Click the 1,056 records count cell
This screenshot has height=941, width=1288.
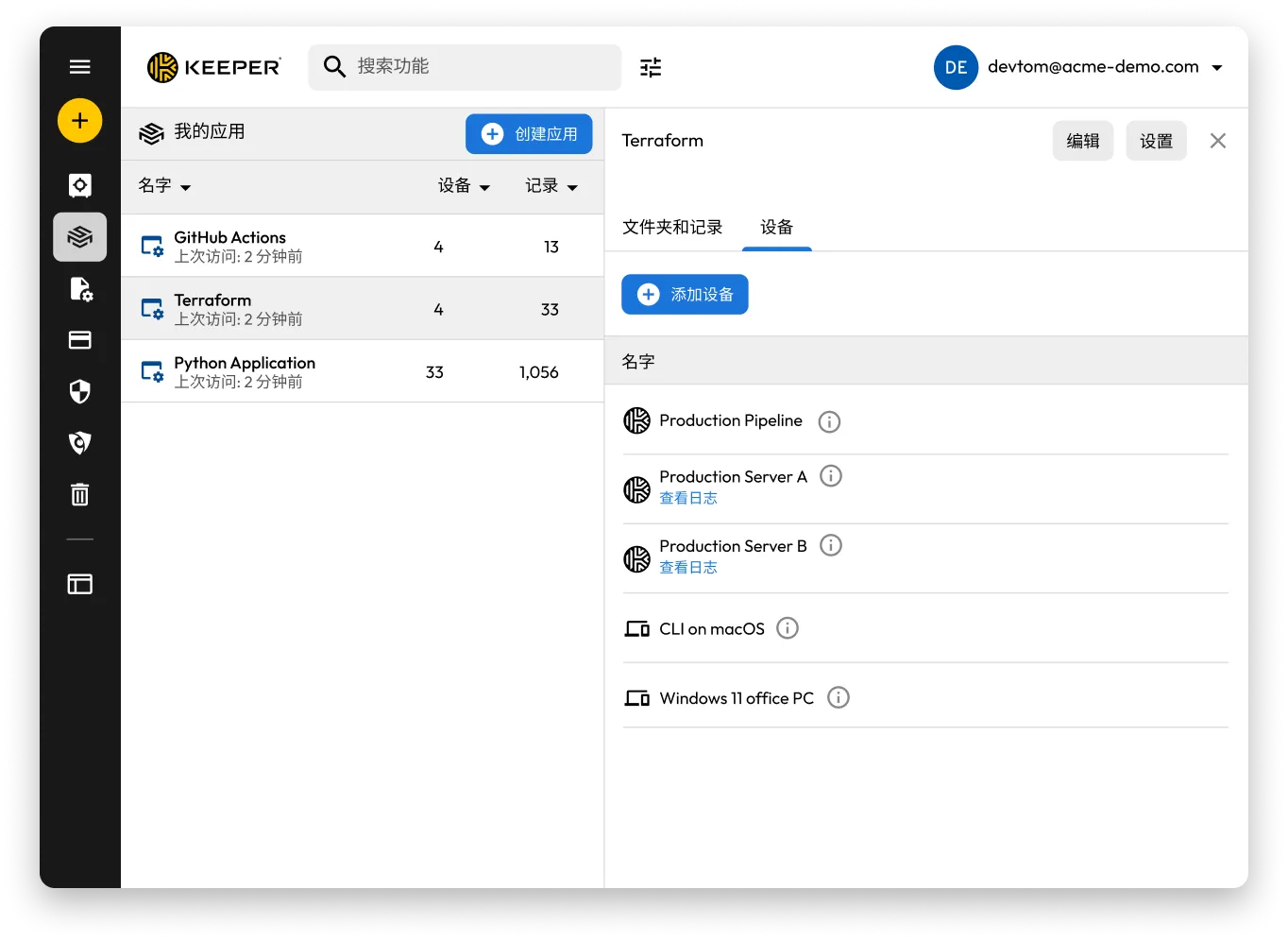538,372
